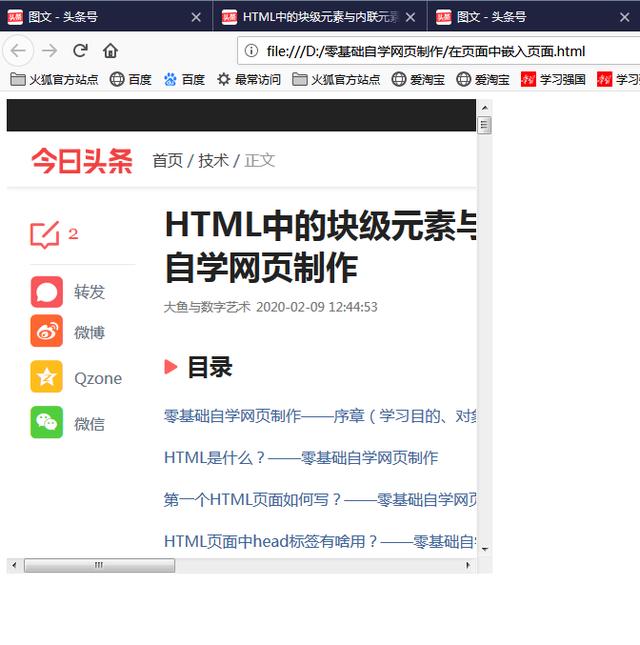Click the iframe vertical scrollbar thumb
Screen dimensions: 640x645
(x=485, y=125)
